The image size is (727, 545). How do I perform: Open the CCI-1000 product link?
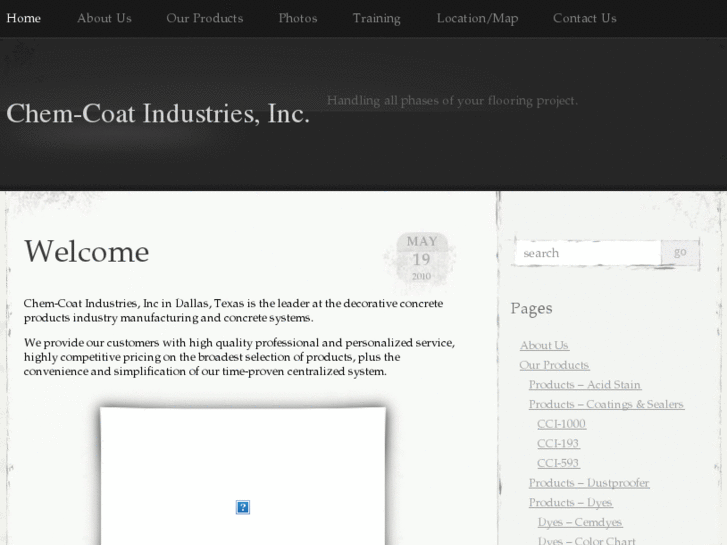point(561,423)
